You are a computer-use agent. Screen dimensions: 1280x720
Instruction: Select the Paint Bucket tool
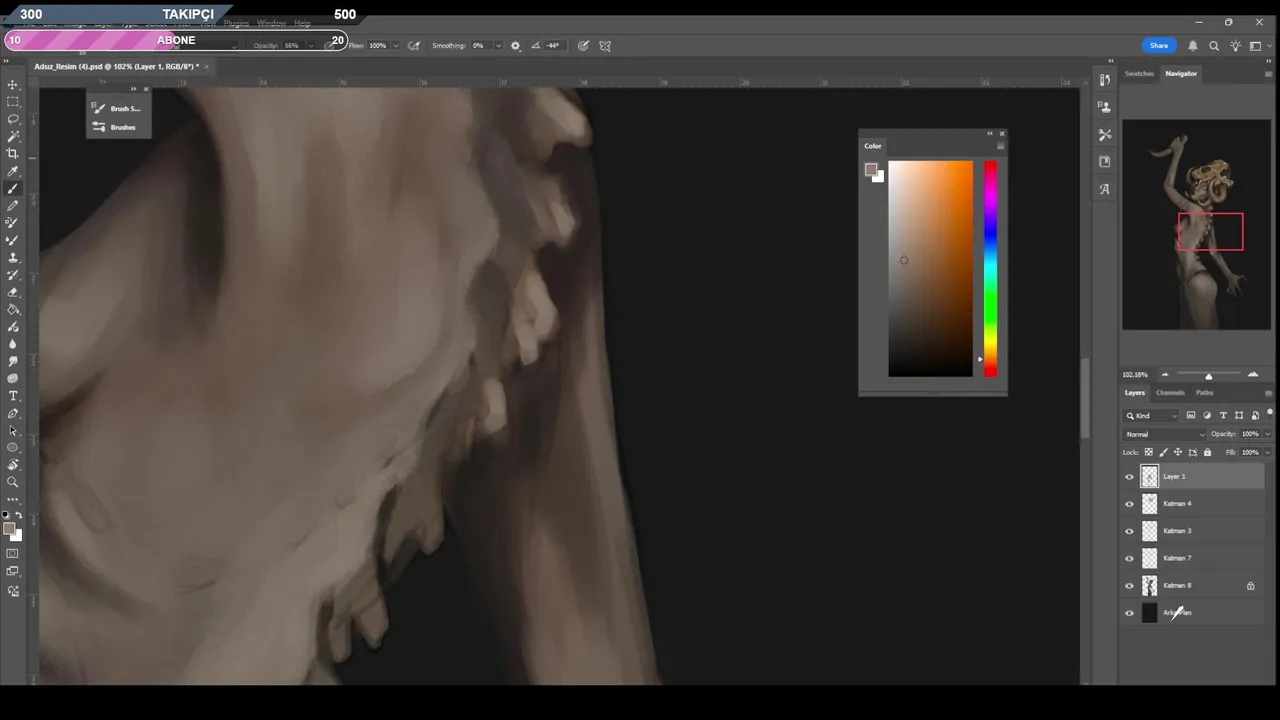[13, 309]
